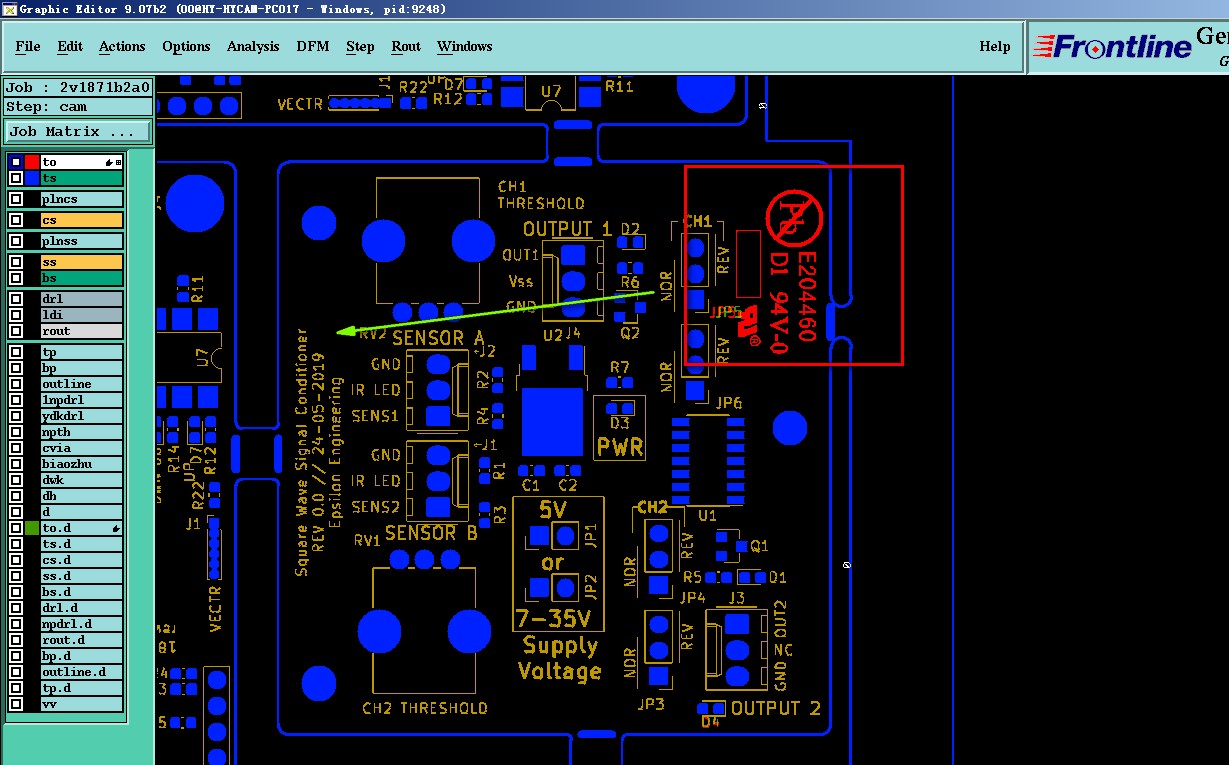The width and height of the screenshot is (1229, 765).
Task: Click the grid icon on layer to
Action: pos(118,162)
